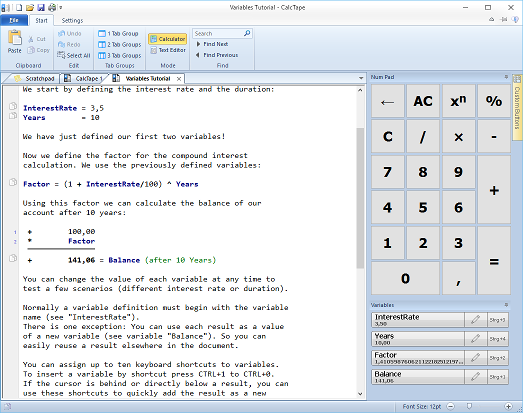Click the copy icon beside the Years line
Screen dimensions: 523x413
click(13, 116)
